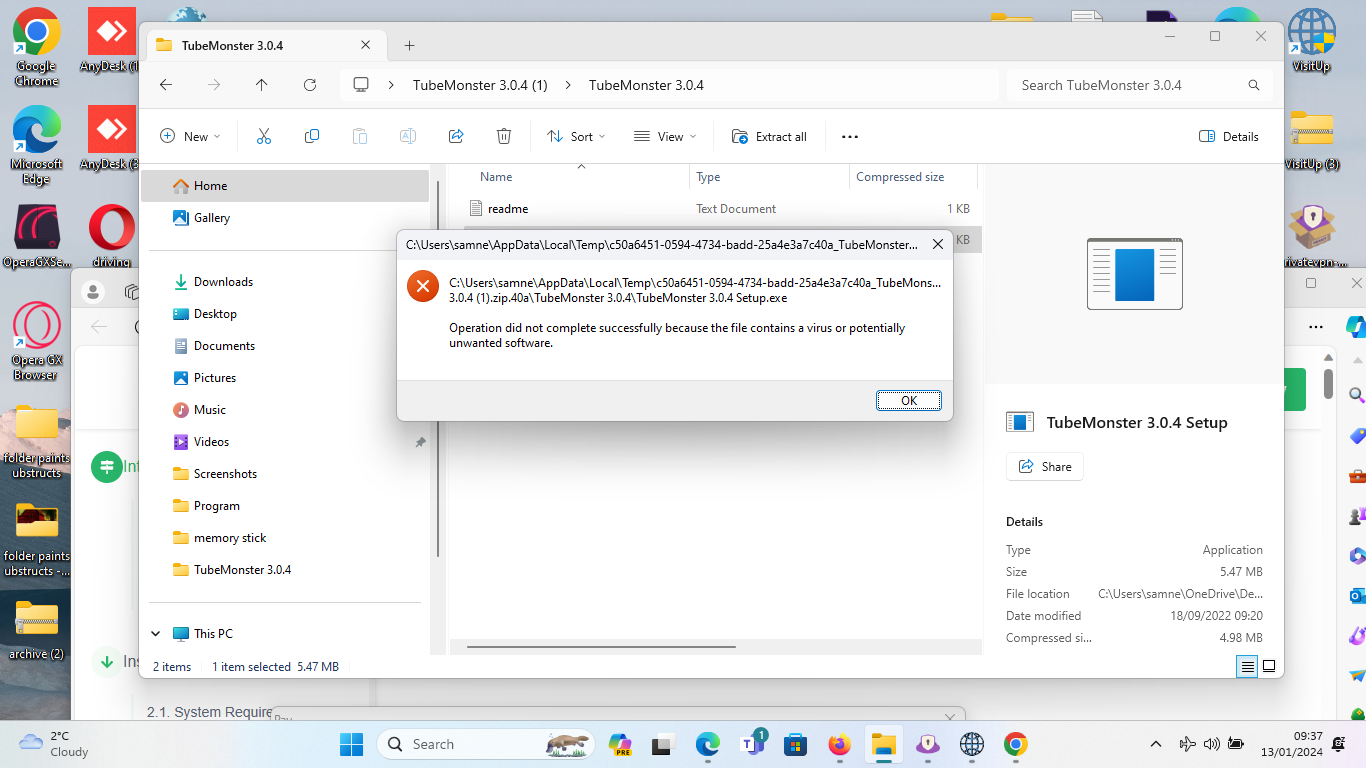Go up one folder with Up arrow
Screen dimensions: 1366x768
[262, 85]
